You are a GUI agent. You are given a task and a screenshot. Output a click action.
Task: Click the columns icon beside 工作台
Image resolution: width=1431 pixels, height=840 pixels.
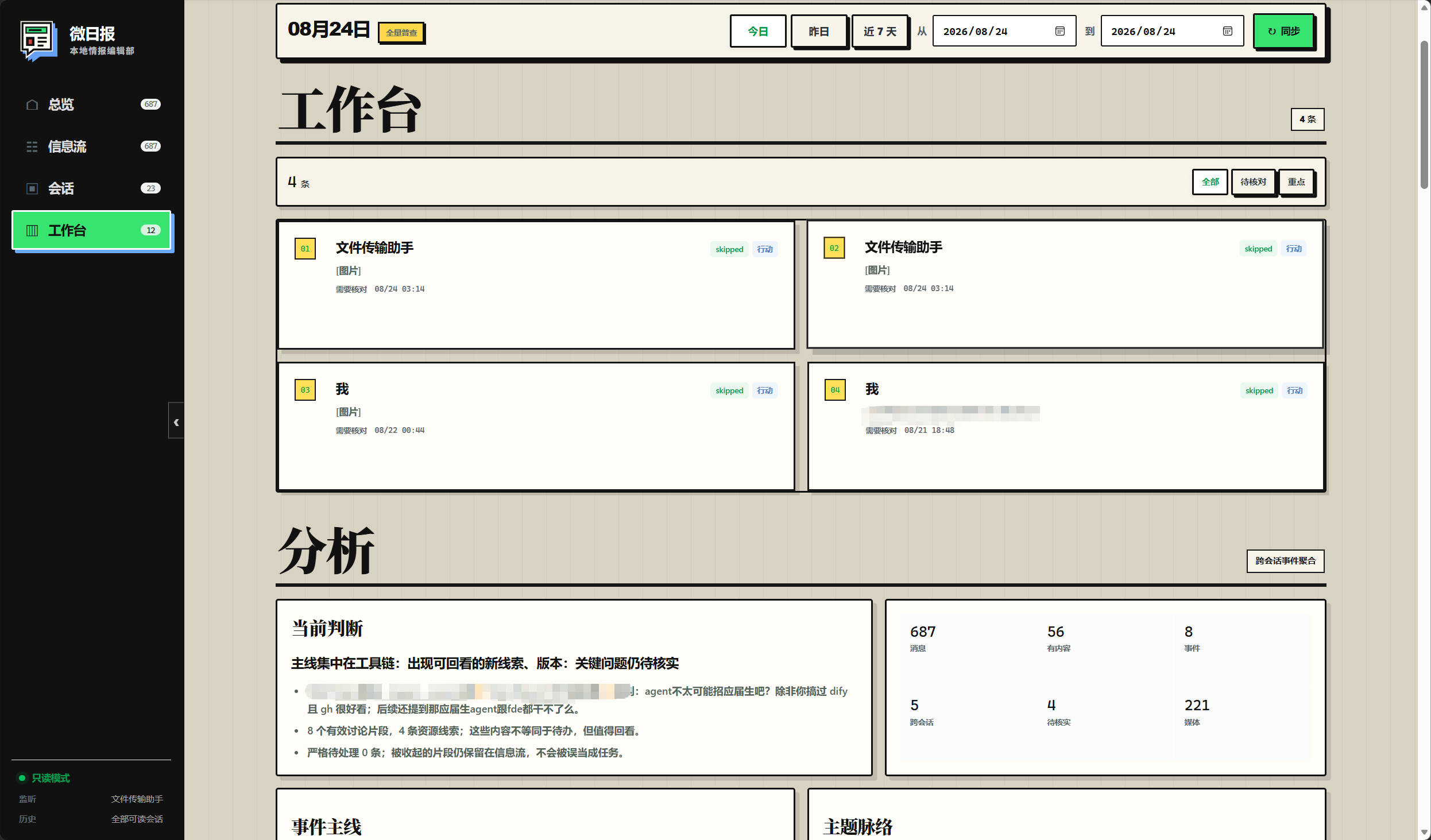32,230
